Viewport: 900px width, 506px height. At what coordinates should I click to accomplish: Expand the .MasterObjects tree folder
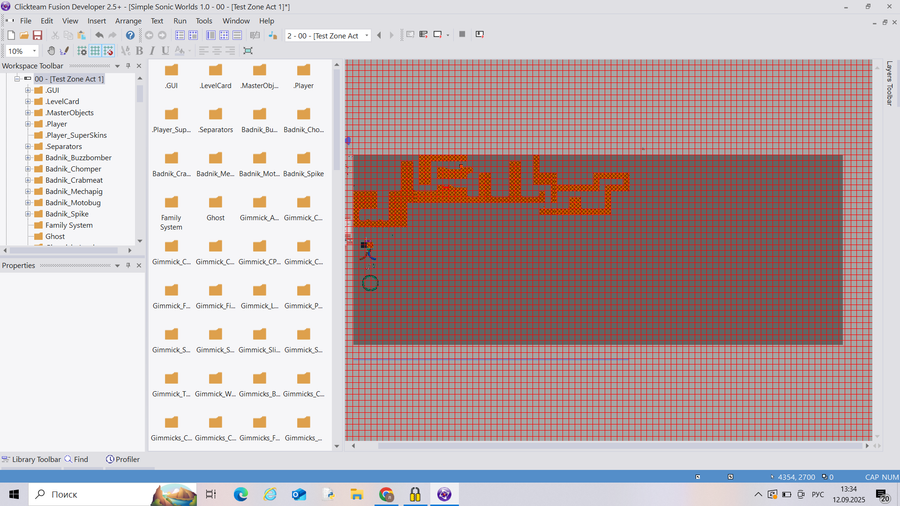pos(28,112)
